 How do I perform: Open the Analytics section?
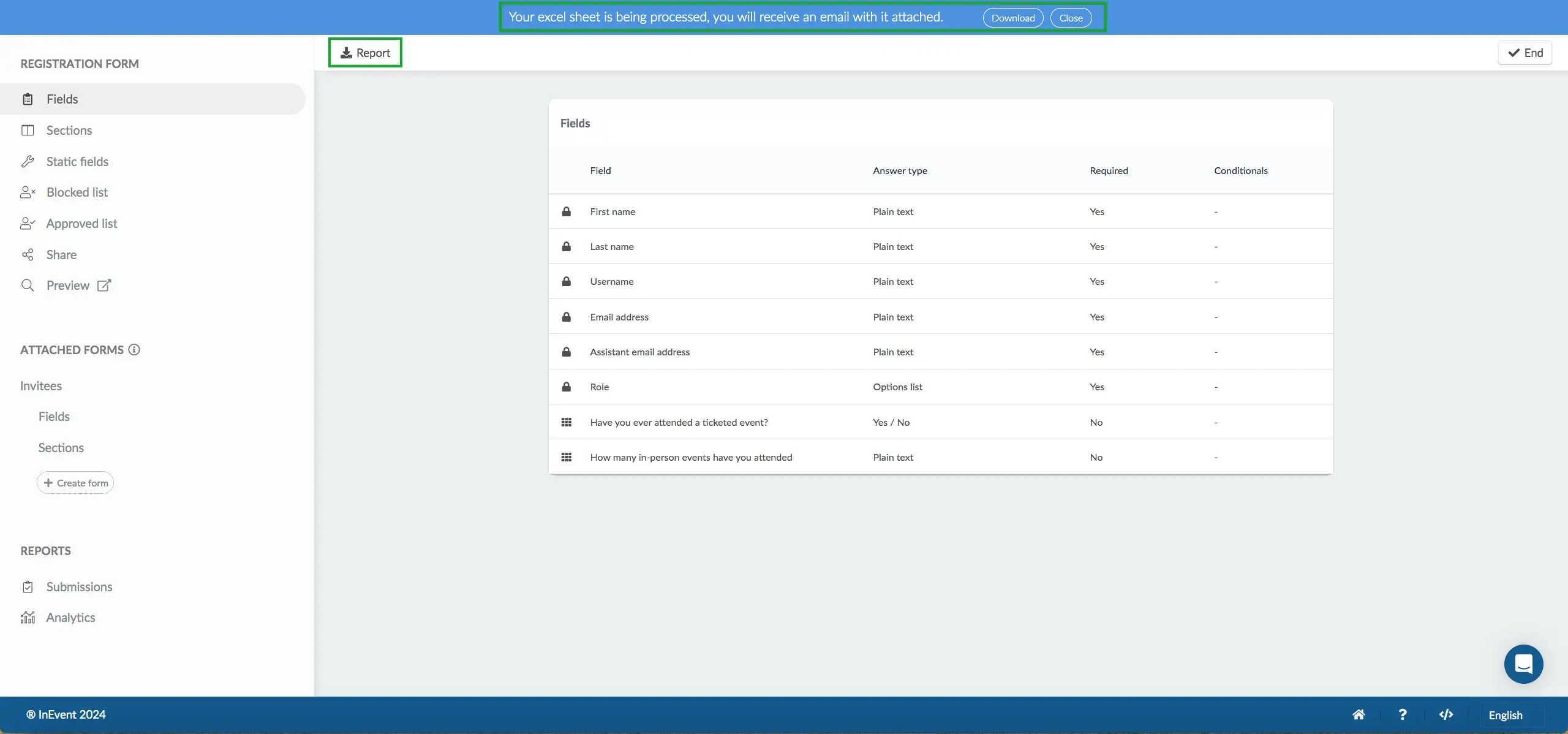(x=70, y=617)
